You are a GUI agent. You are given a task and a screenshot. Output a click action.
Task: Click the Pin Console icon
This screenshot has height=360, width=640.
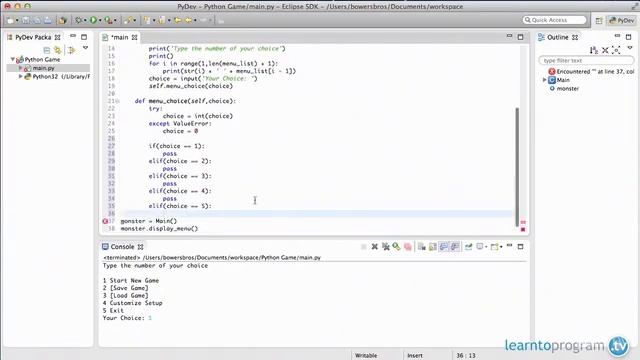point(469,247)
